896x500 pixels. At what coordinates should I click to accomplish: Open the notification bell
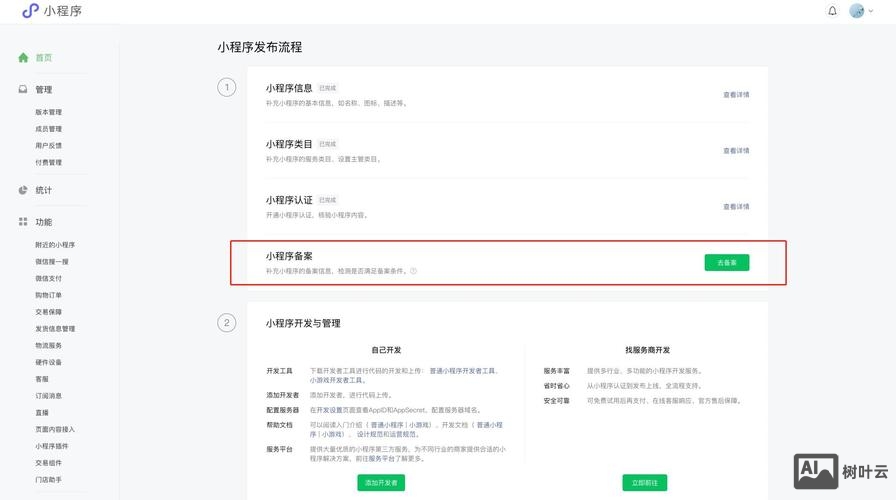coord(832,10)
